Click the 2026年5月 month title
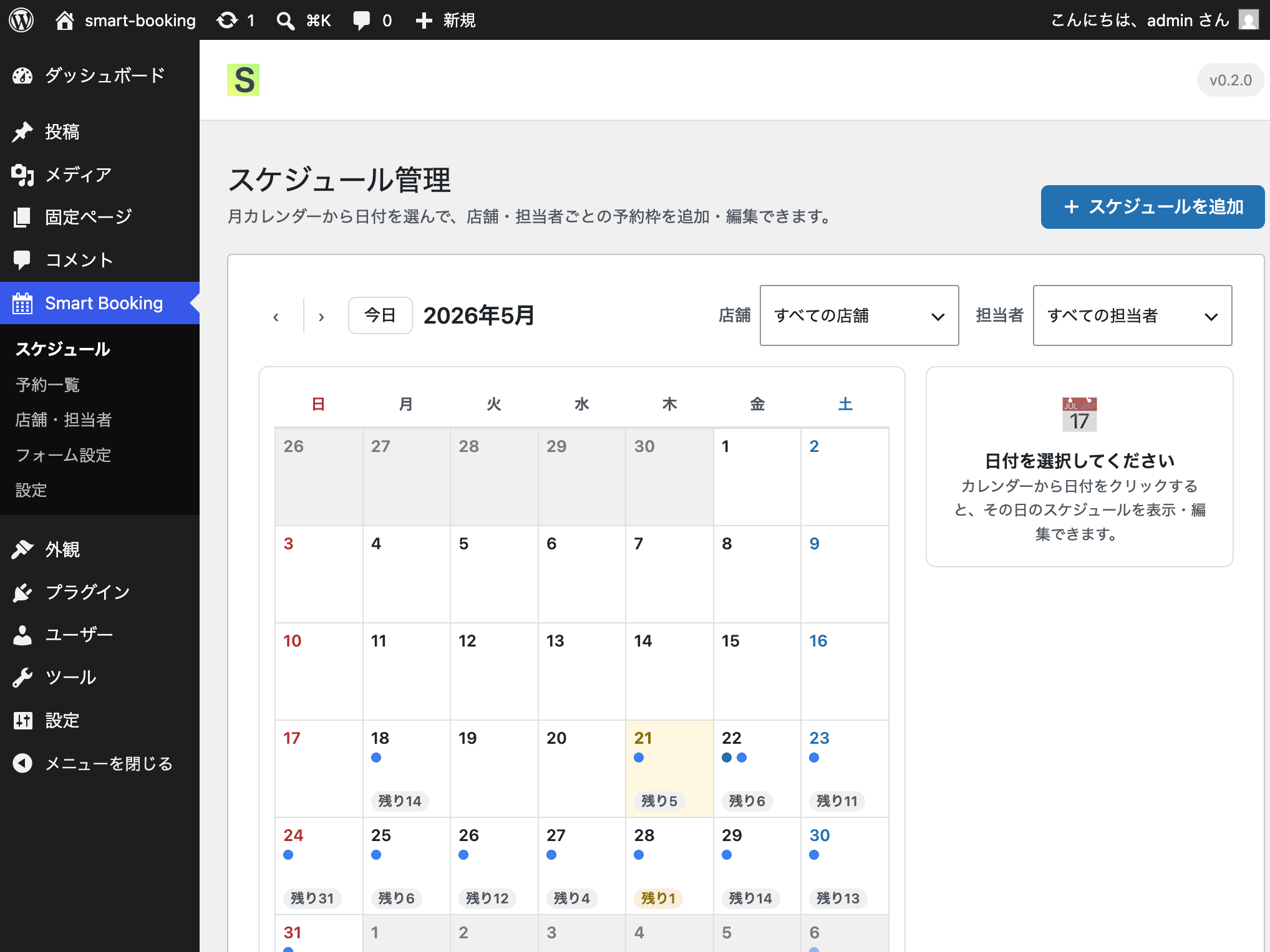 pyautogui.click(x=479, y=315)
